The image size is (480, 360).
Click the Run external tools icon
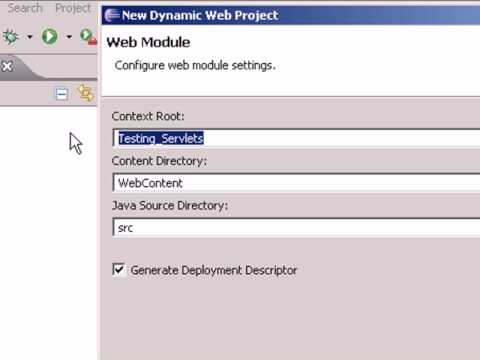click(89, 37)
